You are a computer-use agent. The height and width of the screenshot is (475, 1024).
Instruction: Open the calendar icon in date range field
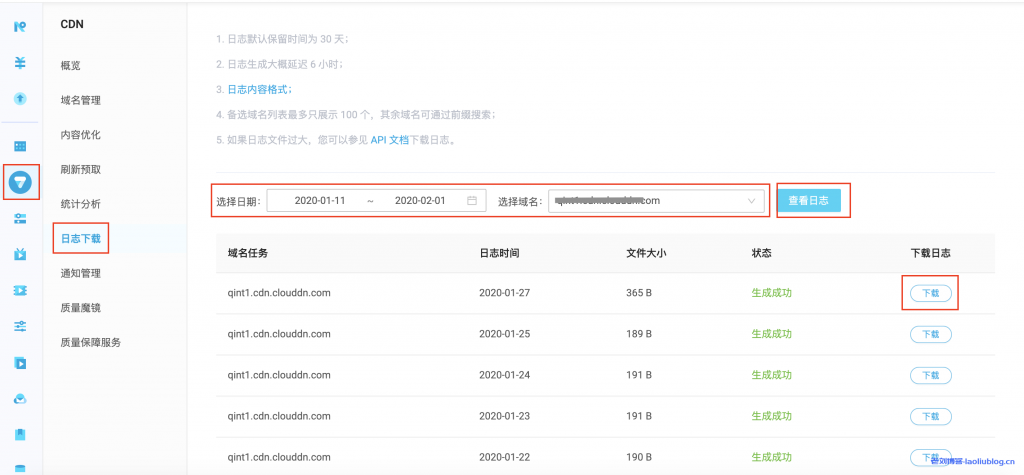[x=472, y=201]
